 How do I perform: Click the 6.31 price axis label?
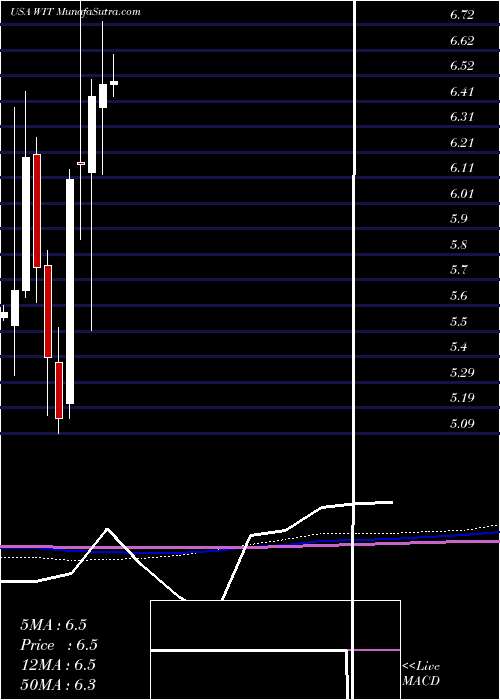coord(462,117)
